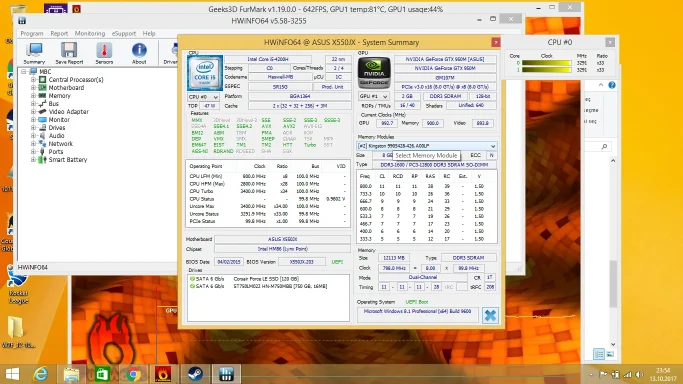Open Google Chrome from the taskbar
This screenshot has width=683, height=384.
(133, 374)
